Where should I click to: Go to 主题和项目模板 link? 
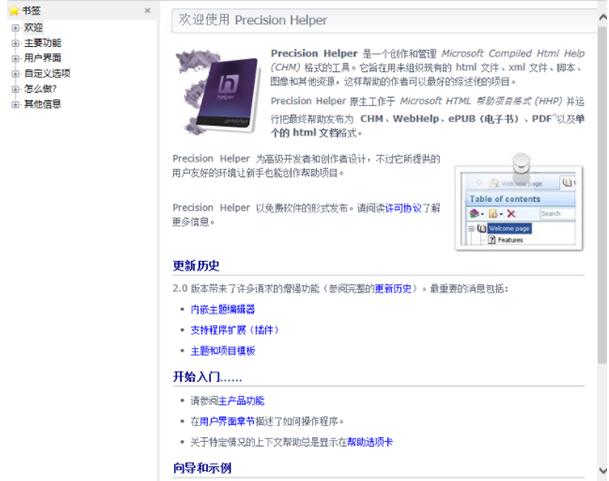coord(222,351)
